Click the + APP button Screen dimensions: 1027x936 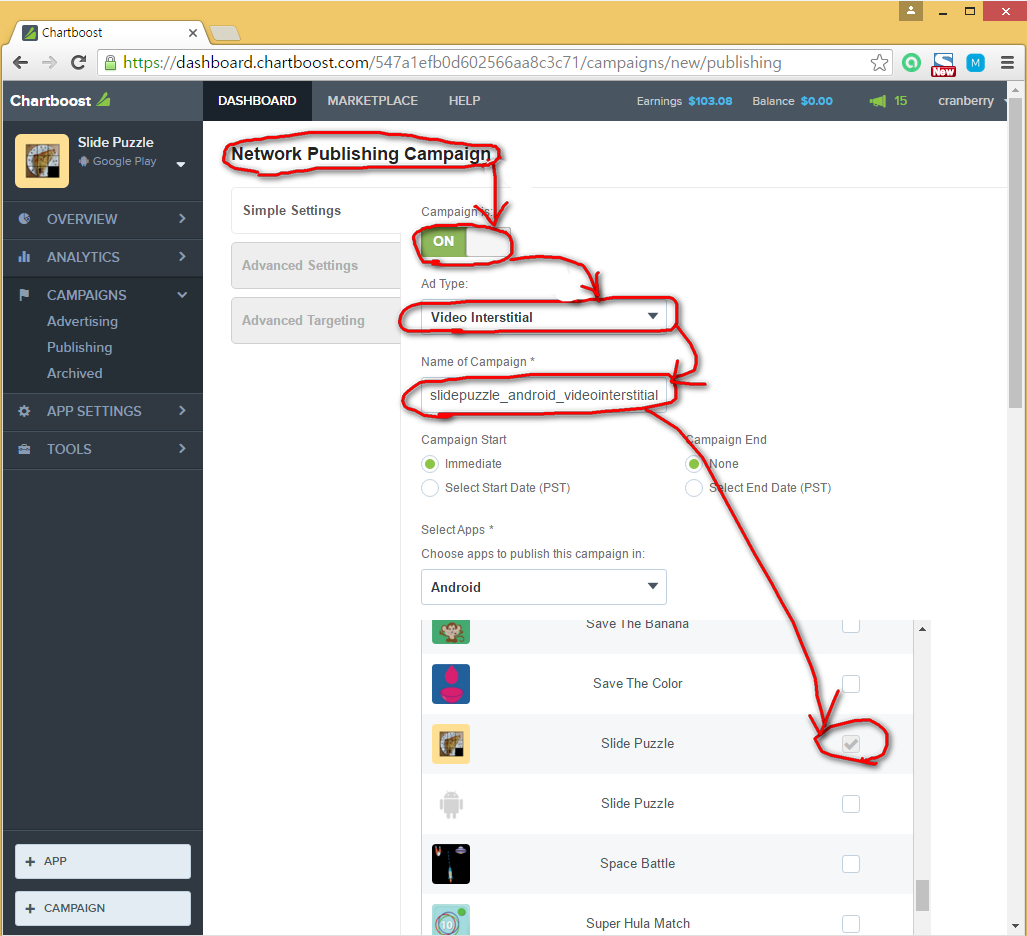pos(103,861)
